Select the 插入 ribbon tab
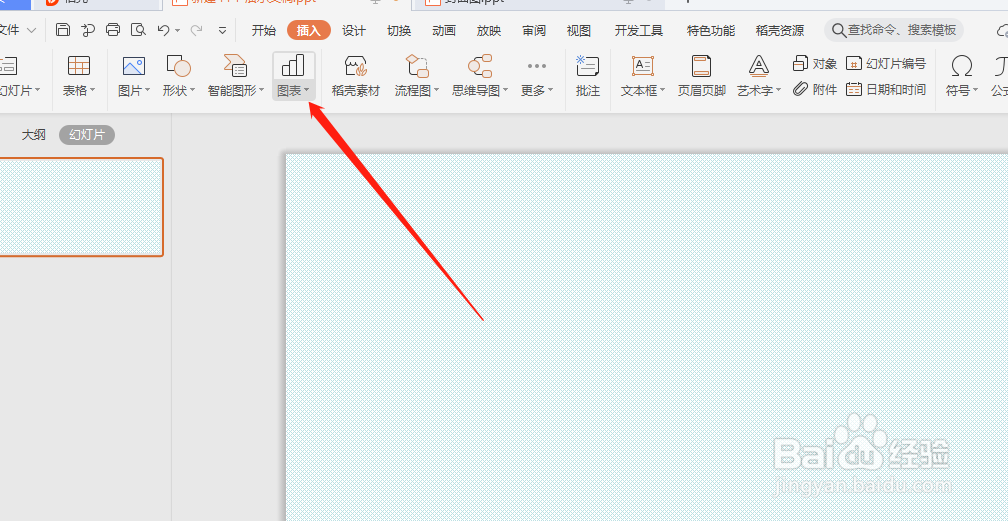1008x521 pixels. coord(309,30)
